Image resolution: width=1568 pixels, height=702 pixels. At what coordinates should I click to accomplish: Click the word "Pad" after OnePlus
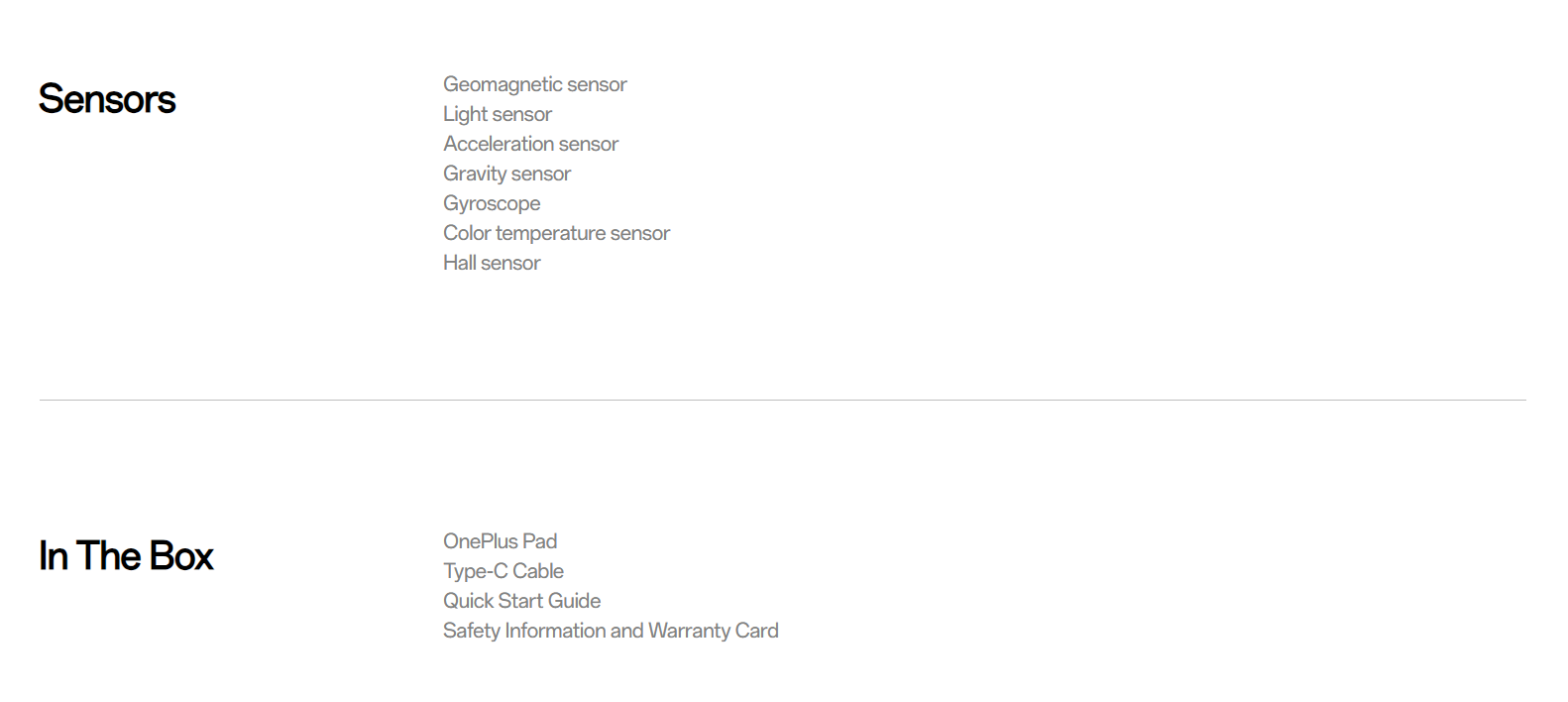(540, 541)
